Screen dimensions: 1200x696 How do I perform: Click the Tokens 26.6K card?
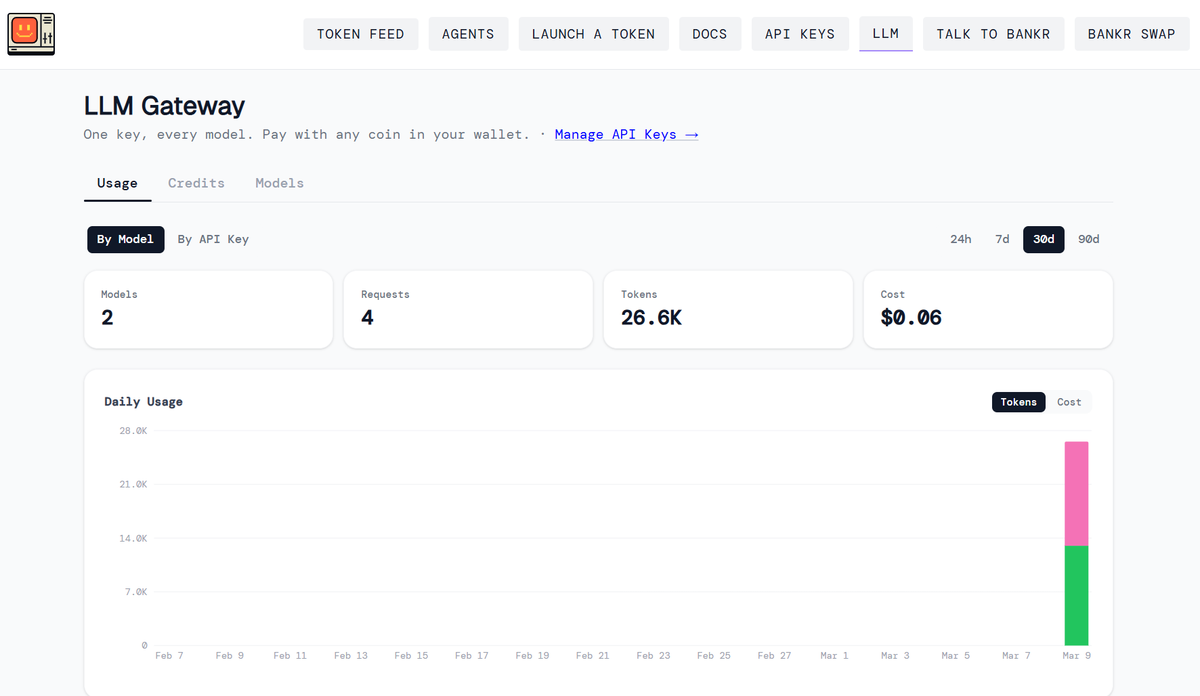[728, 309]
